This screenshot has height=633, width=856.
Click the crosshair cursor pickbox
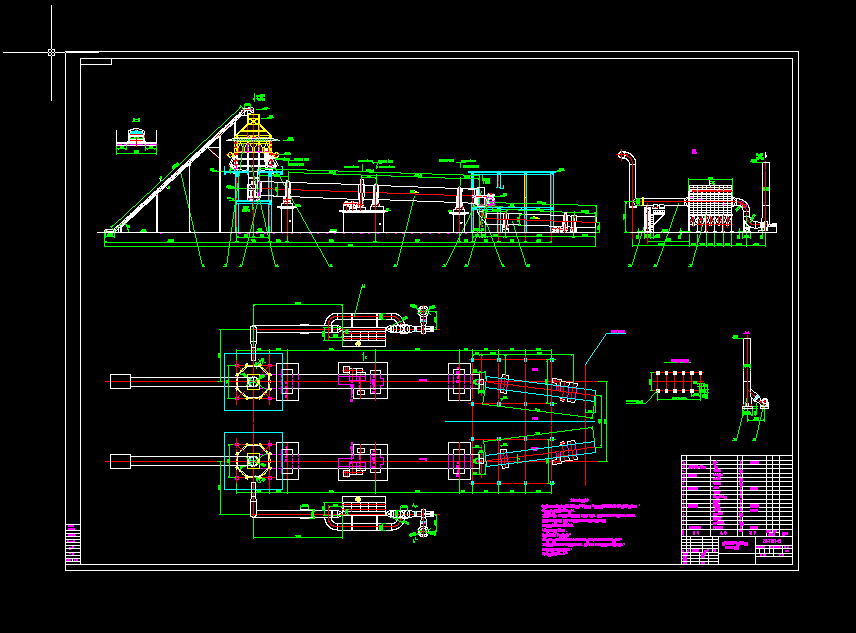point(51,52)
